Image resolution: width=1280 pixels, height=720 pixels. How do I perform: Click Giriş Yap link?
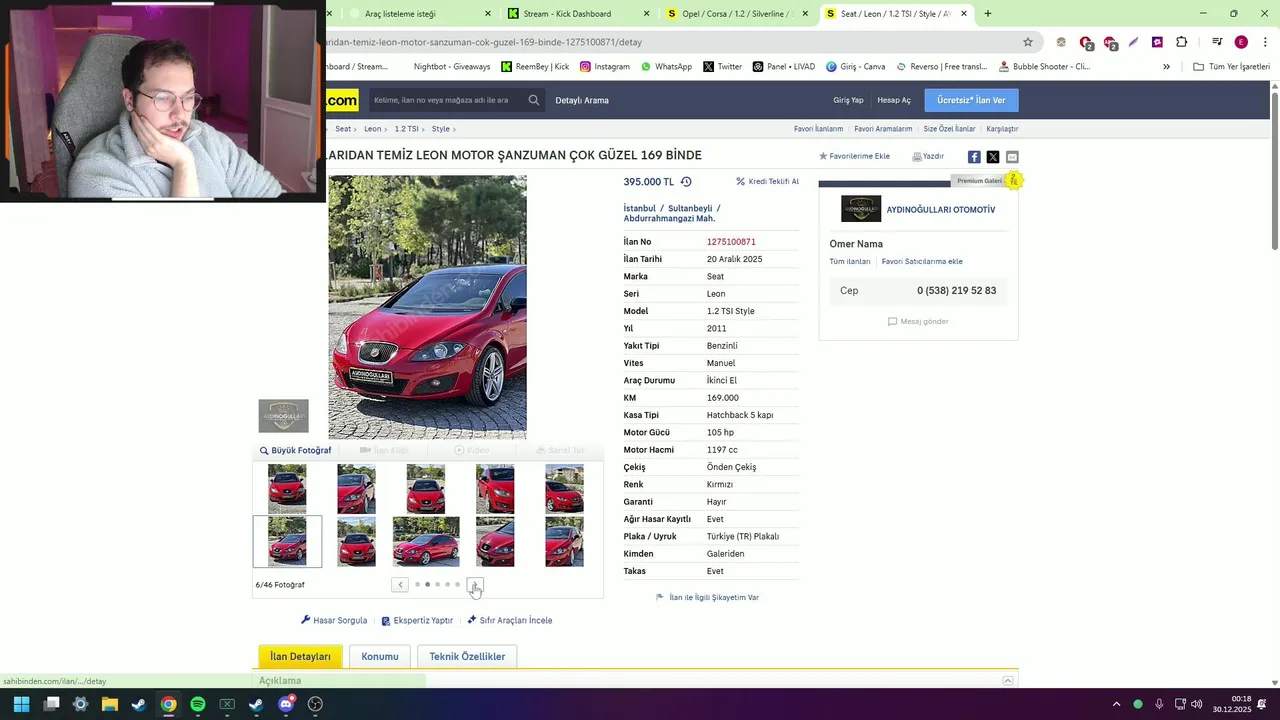848,100
